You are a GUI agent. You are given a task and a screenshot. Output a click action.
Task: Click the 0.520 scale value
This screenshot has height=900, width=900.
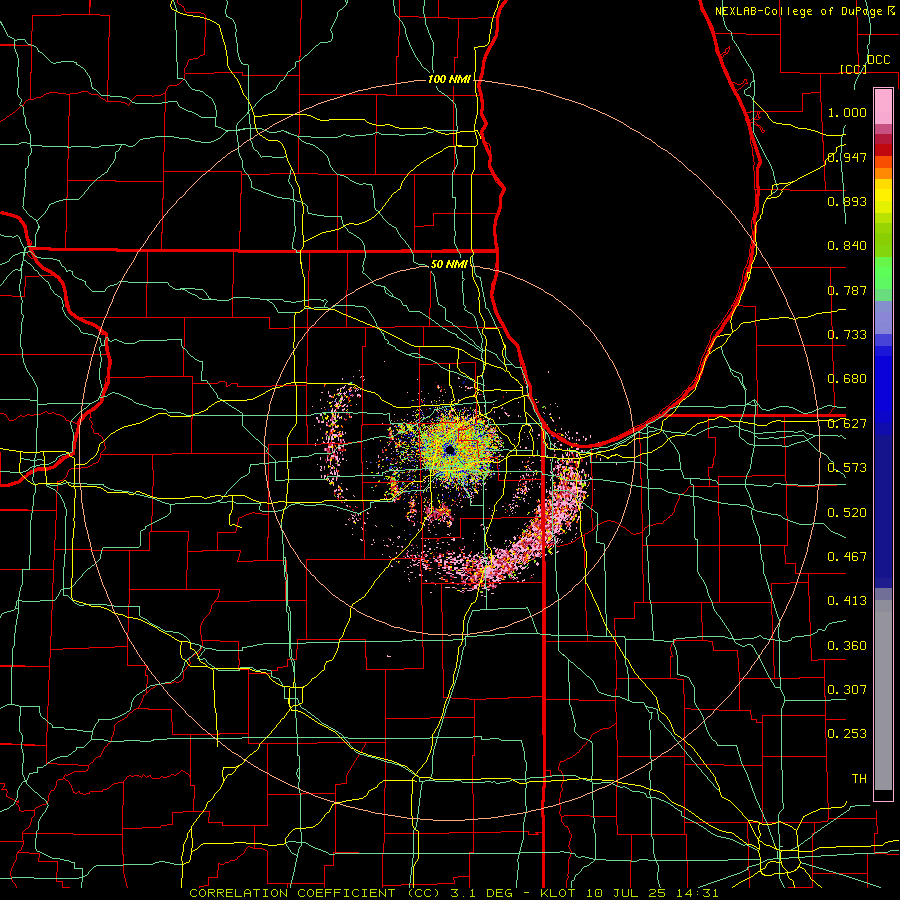click(847, 513)
